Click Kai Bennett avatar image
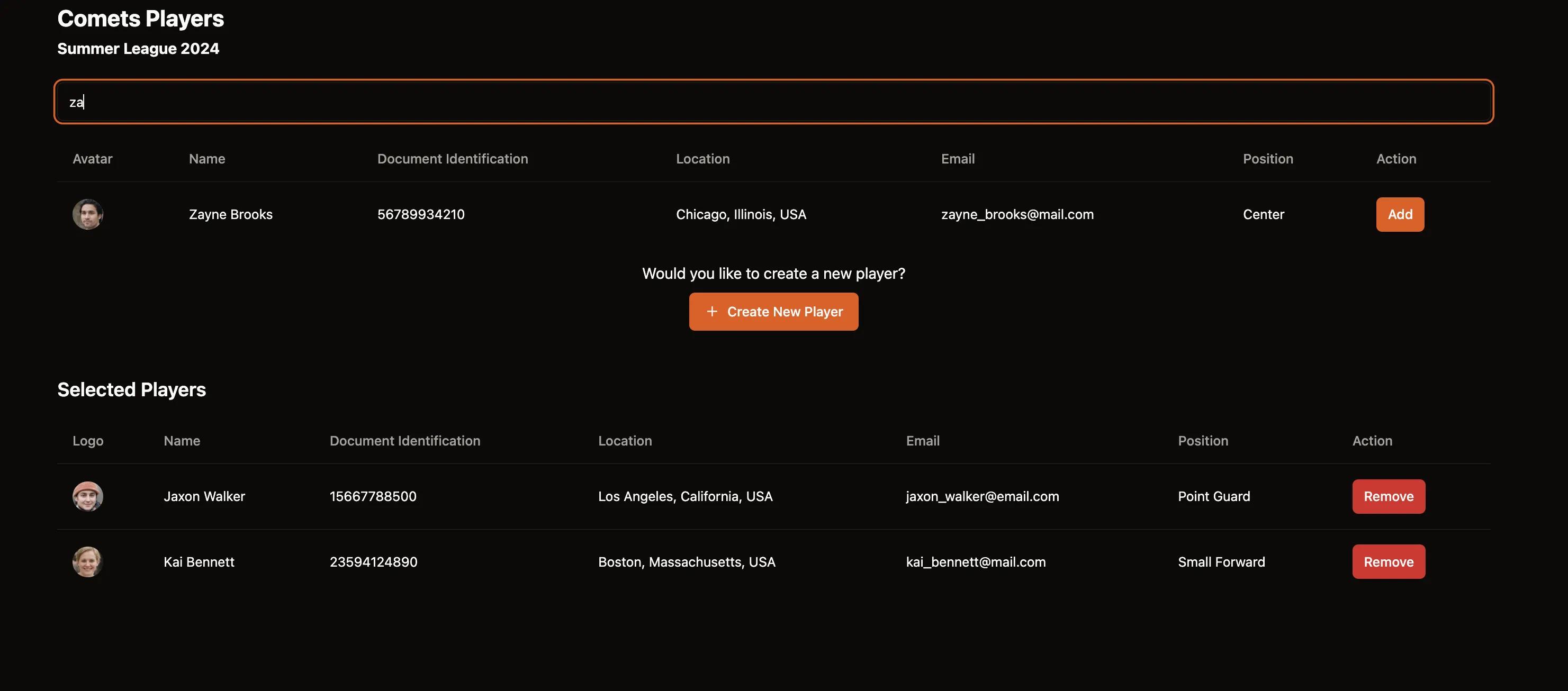 88,562
